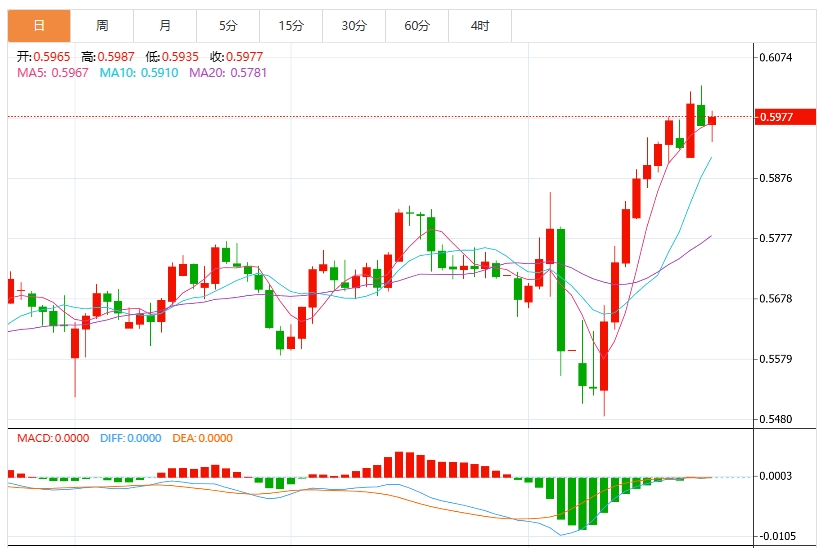Click the MA5: 0.5967 indicator label
The image size is (818, 548).
pyautogui.click(x=53, y=73)
